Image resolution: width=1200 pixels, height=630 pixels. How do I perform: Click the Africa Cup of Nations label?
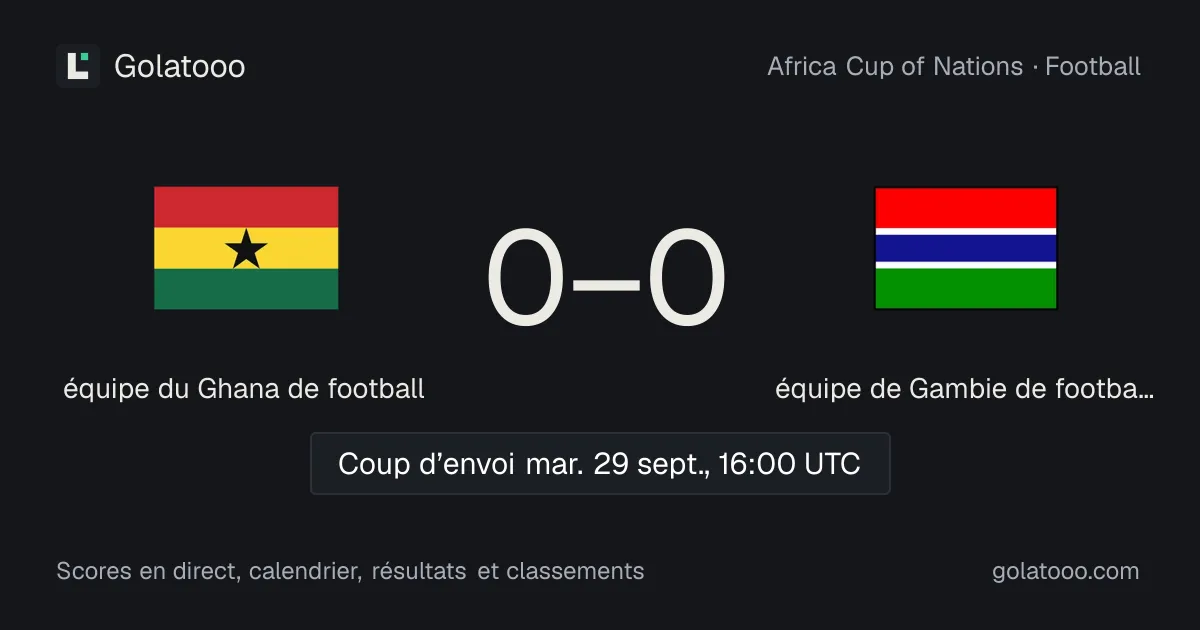click(x=895, y=67)
